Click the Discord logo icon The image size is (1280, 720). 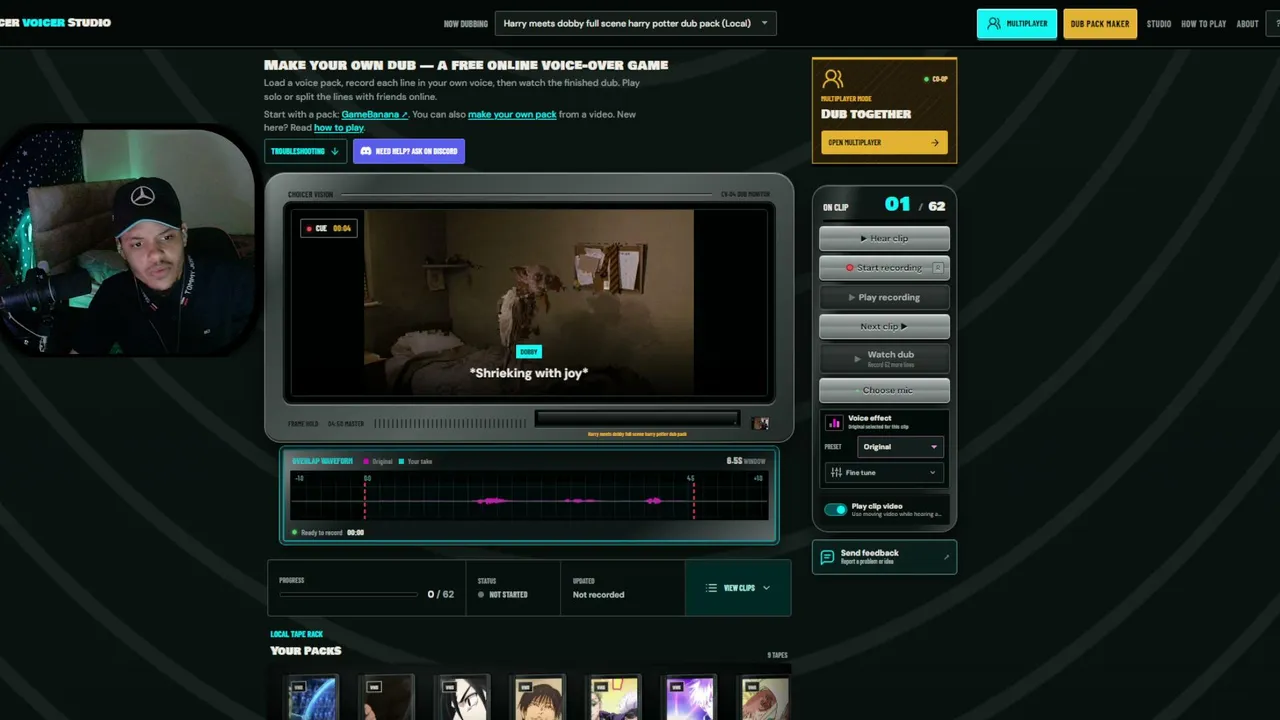point(366,151)
